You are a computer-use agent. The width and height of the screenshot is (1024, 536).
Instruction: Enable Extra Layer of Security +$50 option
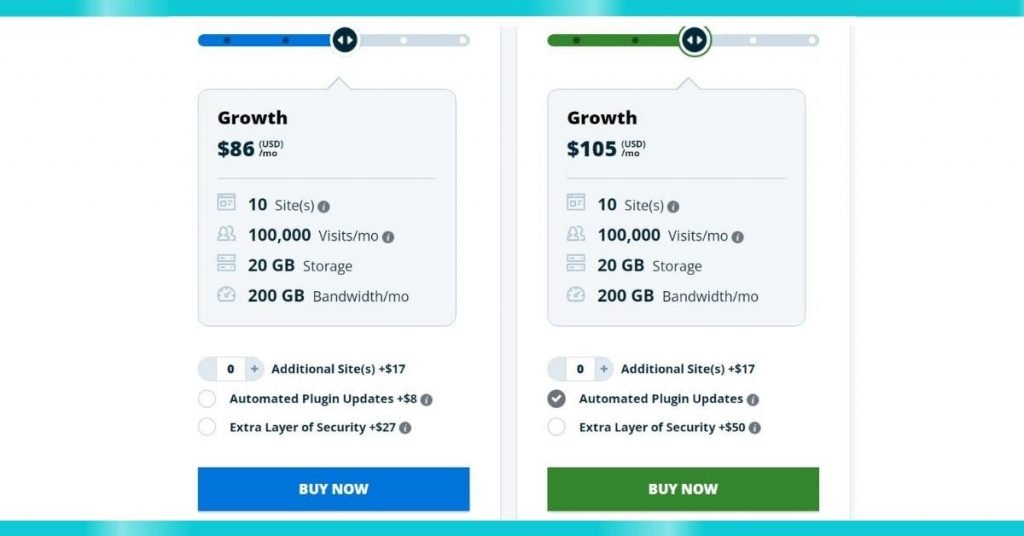pyautogui.click(x=556, y=427)
